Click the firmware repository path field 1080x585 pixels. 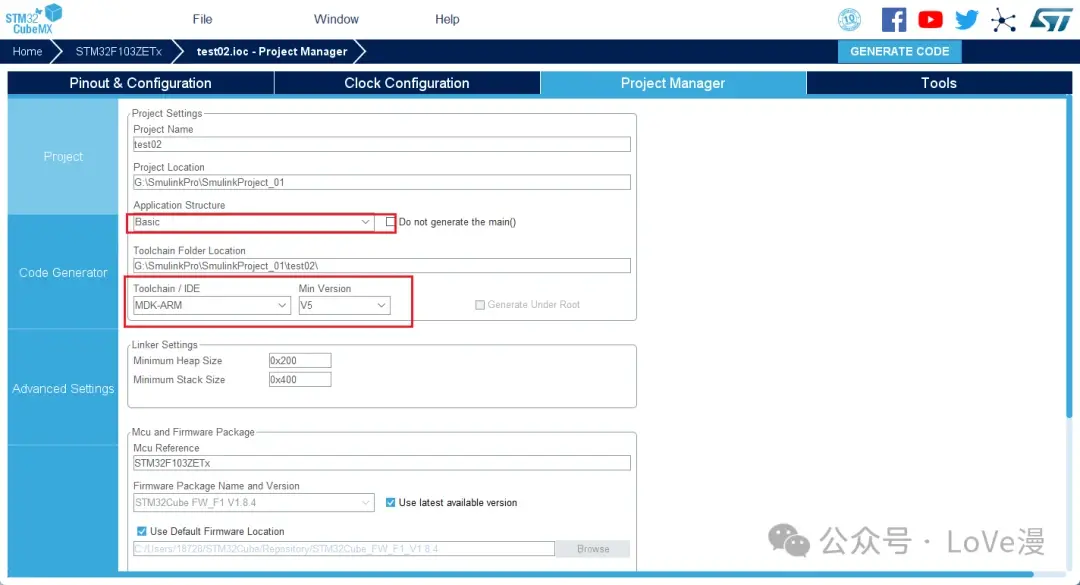(x=344, y=549)
